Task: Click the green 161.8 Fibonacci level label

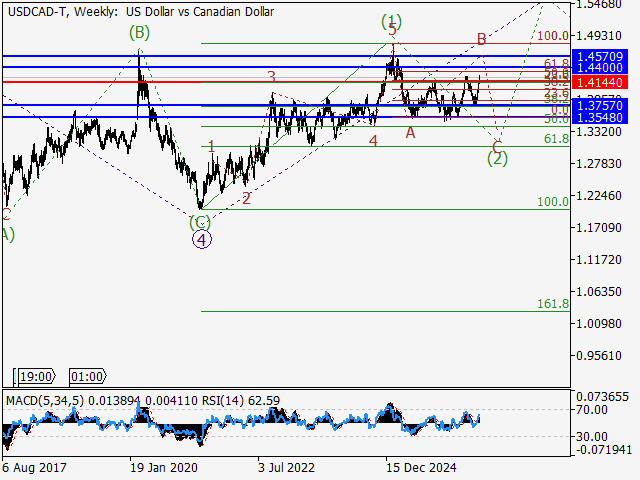Action: coord(553,304)
